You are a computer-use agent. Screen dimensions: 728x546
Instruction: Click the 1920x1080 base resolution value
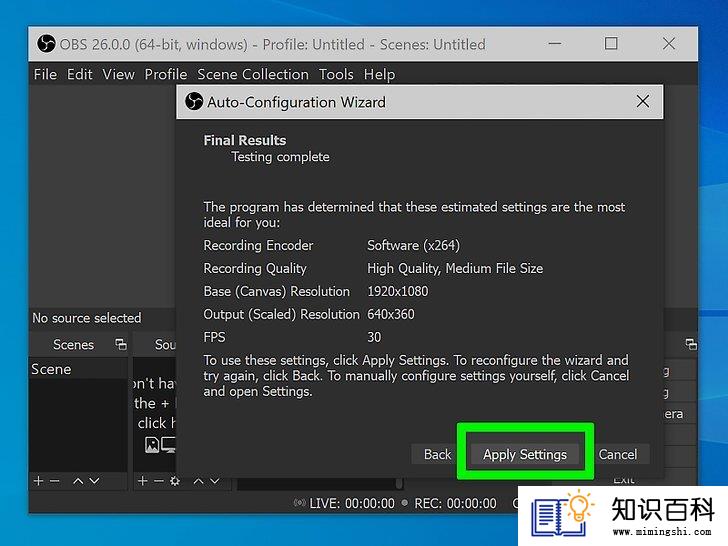click(x=397, y=291)
